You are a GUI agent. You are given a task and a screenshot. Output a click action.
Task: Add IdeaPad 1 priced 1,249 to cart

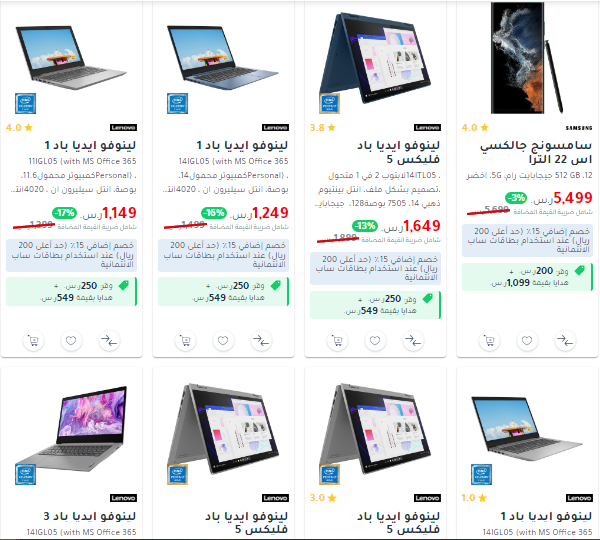pos(185,341)
